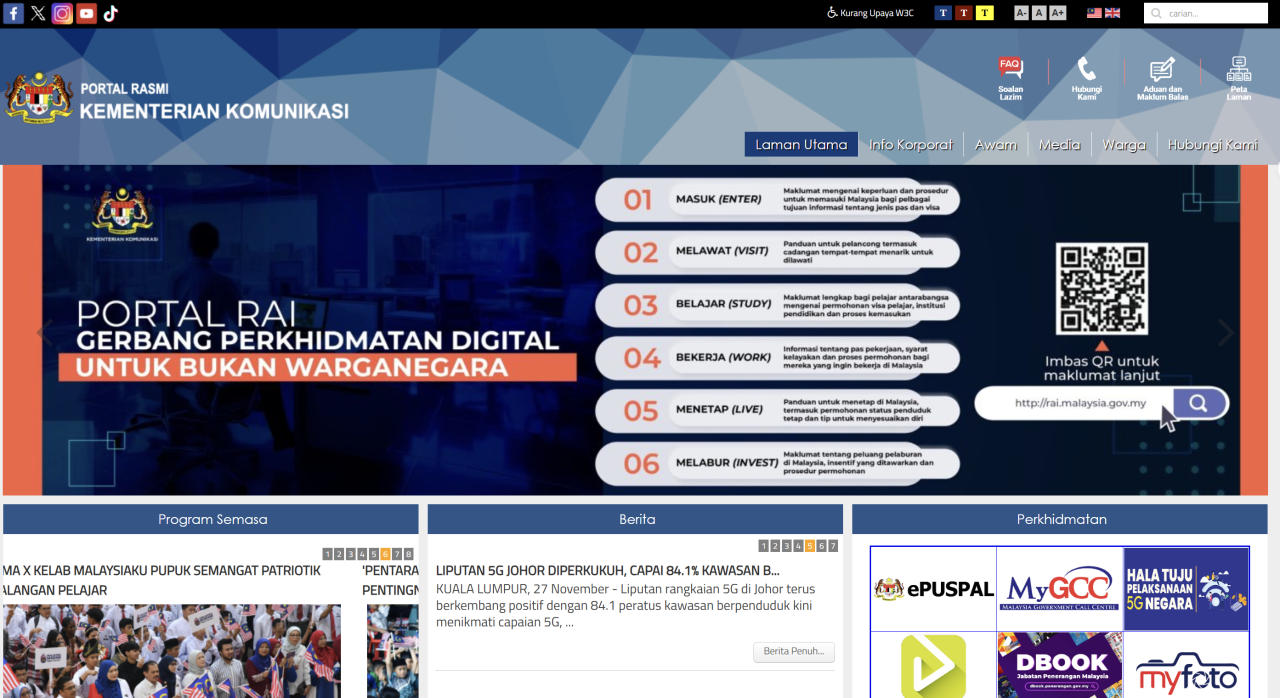The width and height of the screenshot is (1280, 698).
Task: Open the Facebook social media icon
Action: coord(14,13)
